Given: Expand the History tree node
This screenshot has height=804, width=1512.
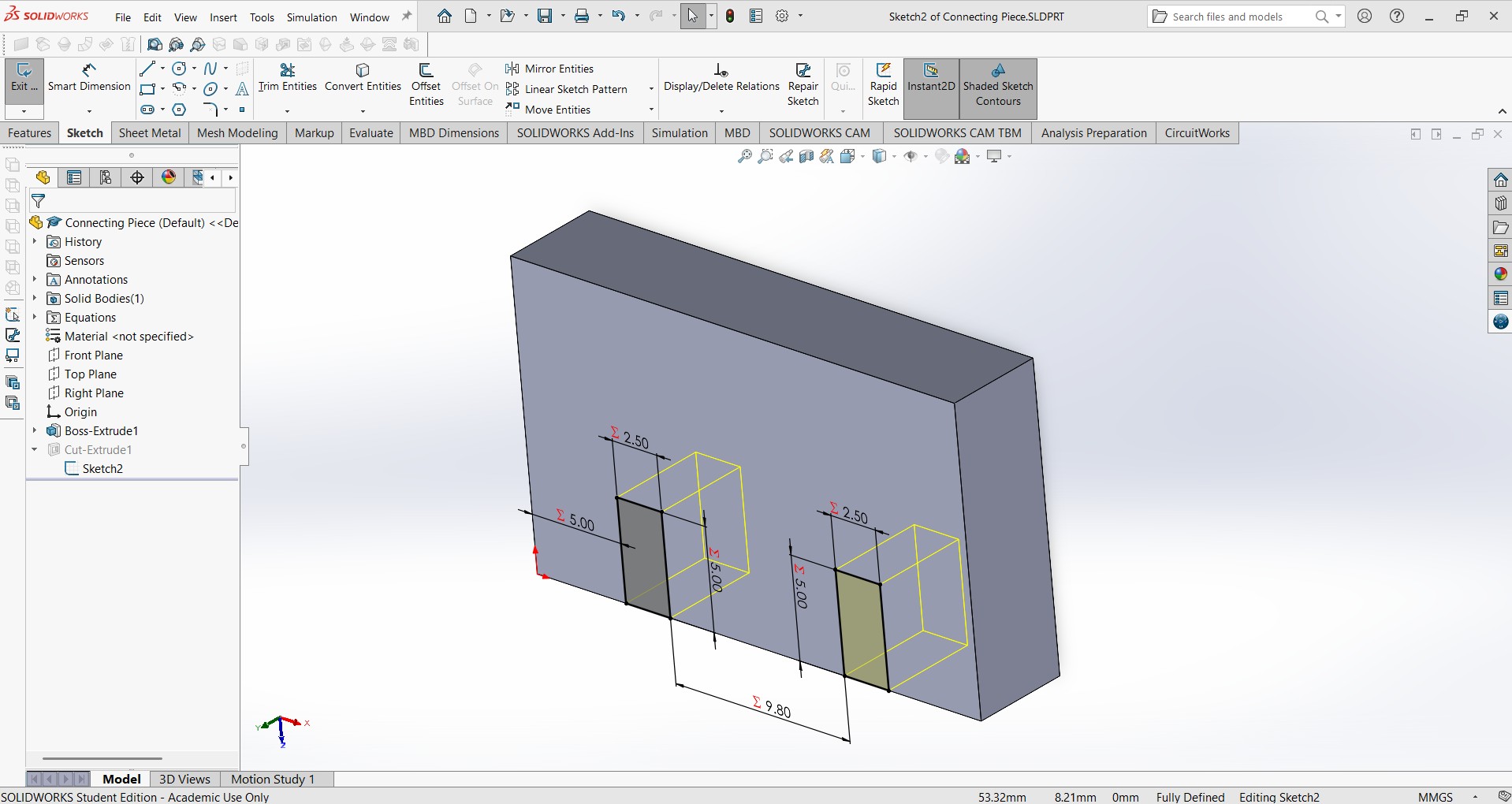Looking at the screenshot, I should [35, 242].
